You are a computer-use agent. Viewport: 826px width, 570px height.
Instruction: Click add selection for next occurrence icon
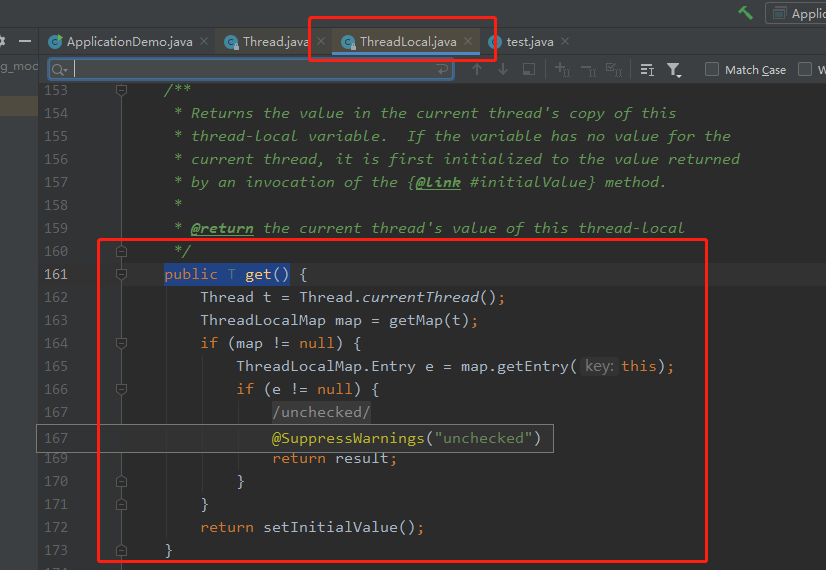[x=563, y=70]
